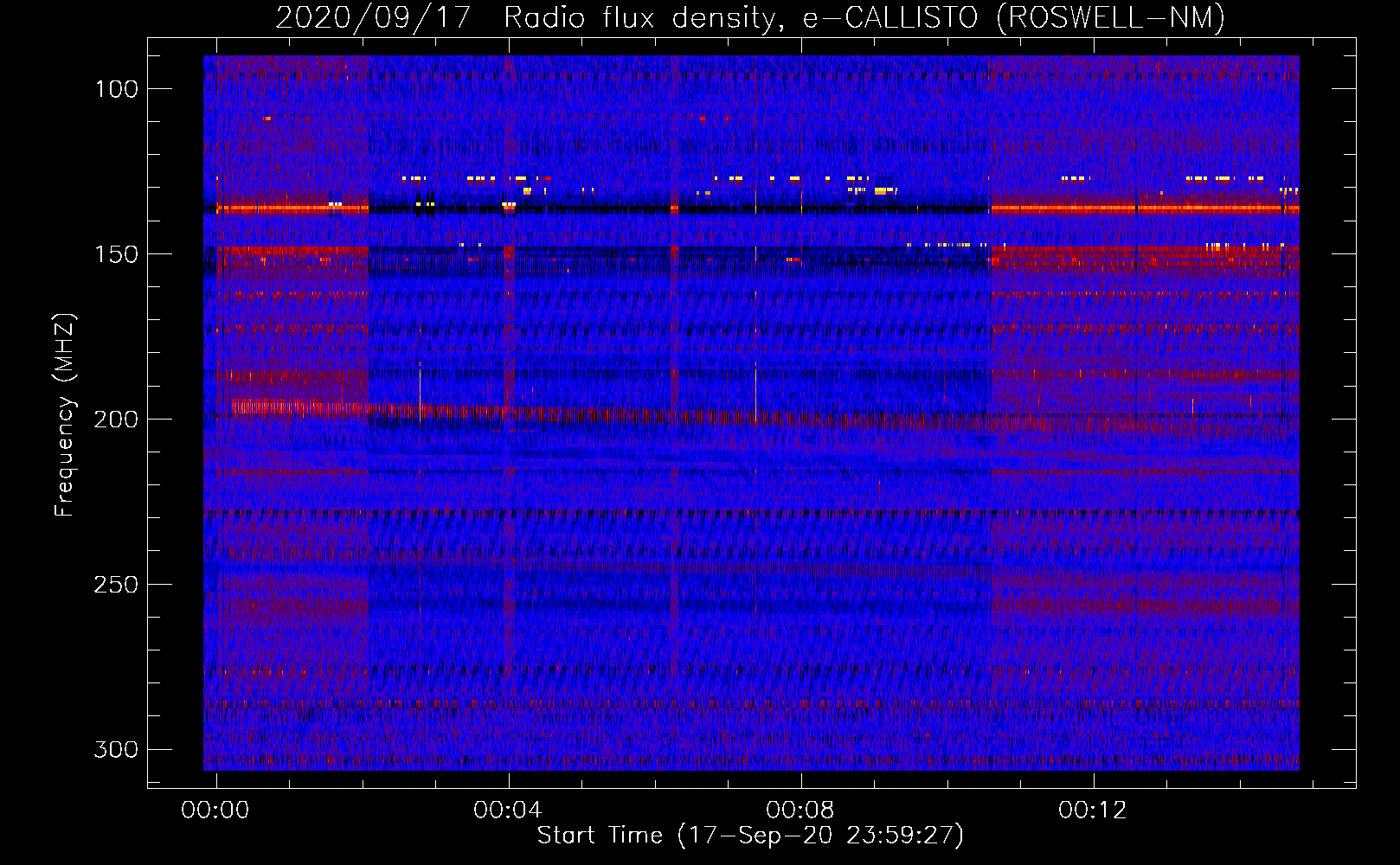Click the '00:04' time tick label
Viewport: 1400px width, 865px height.
pos(508,811)
